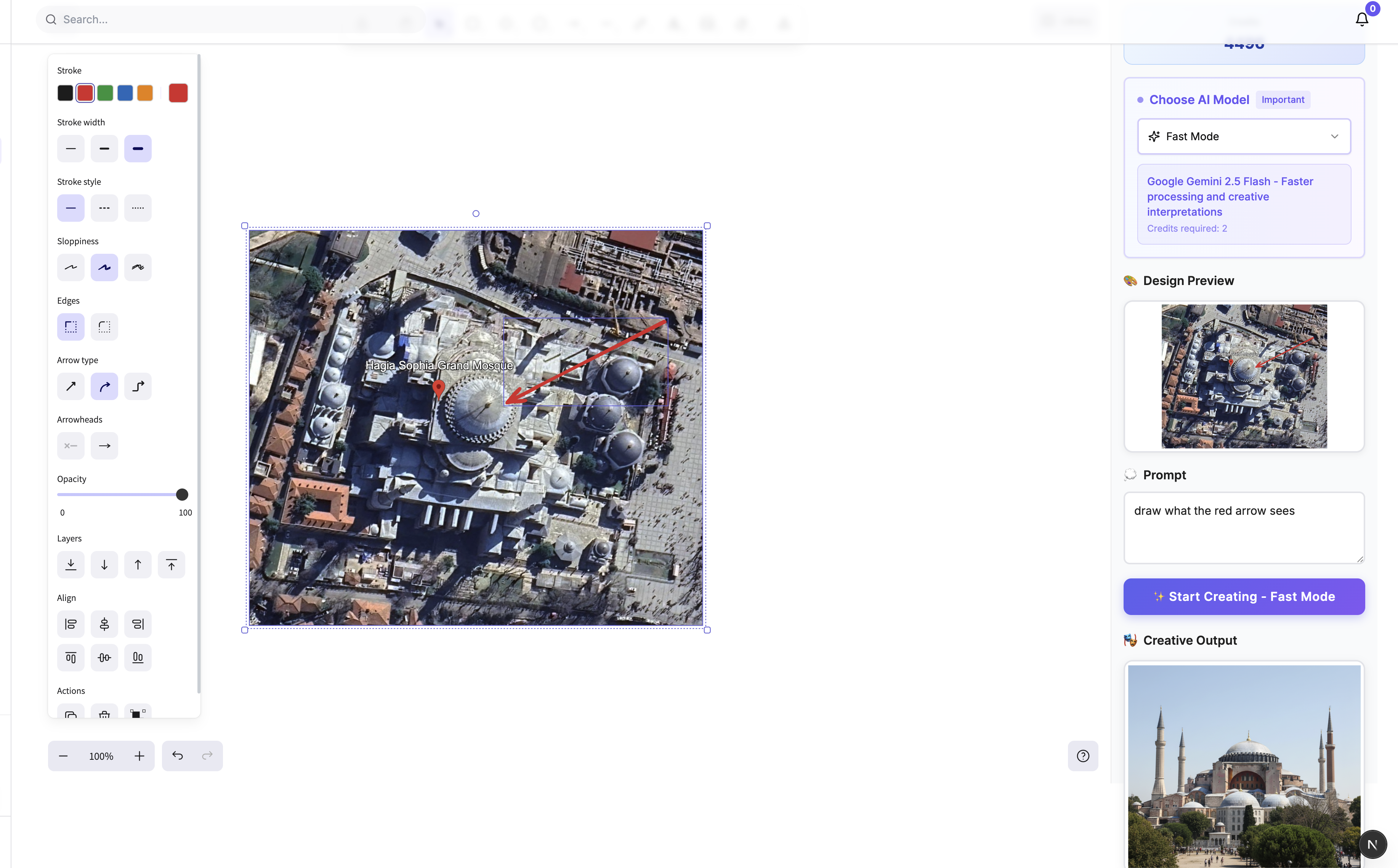Duplicate the selected element
Screen dimensions: 1398x868
tap(71, 712)
